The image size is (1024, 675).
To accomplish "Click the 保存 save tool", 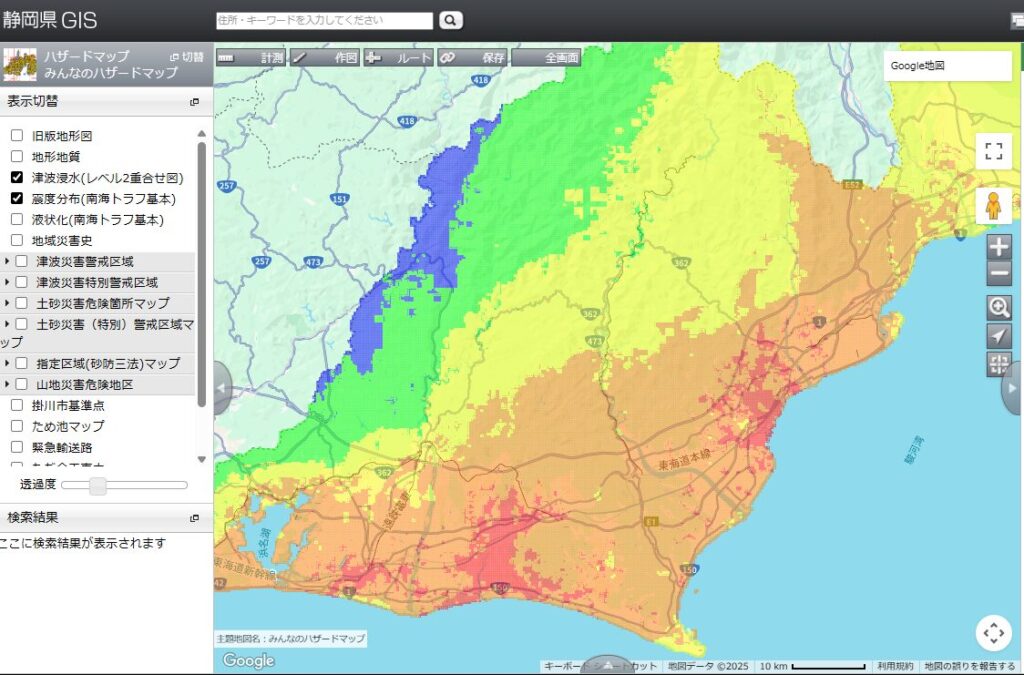I will tap(472, 57).
